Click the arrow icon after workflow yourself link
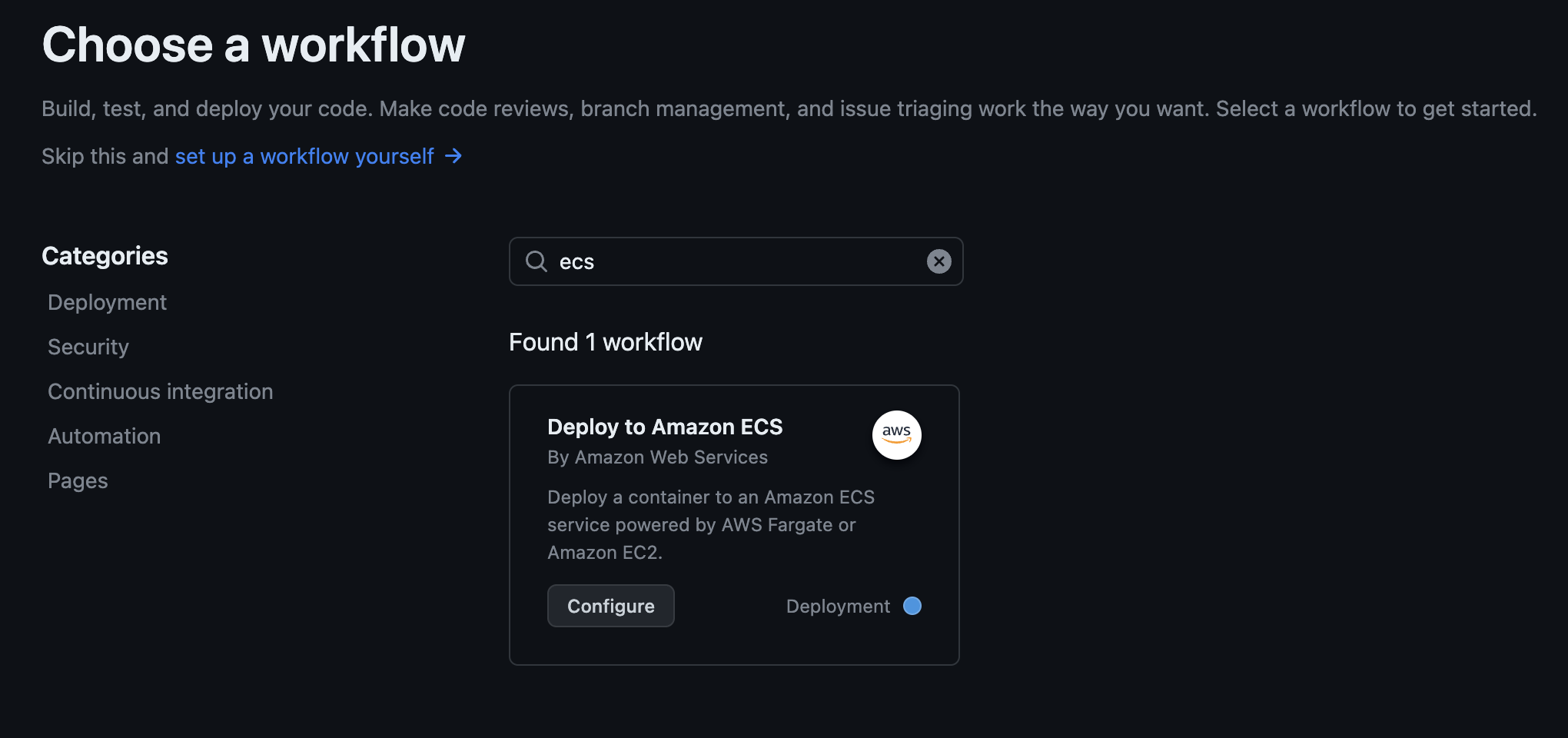Viewport: 1568px width, 738px height. 453,156
